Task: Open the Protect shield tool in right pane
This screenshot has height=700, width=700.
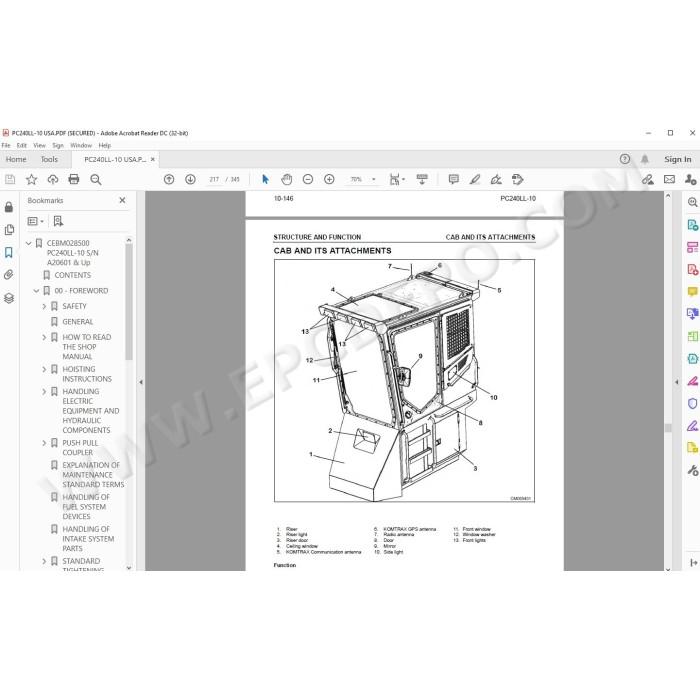Action: click(x=692, y=404)
